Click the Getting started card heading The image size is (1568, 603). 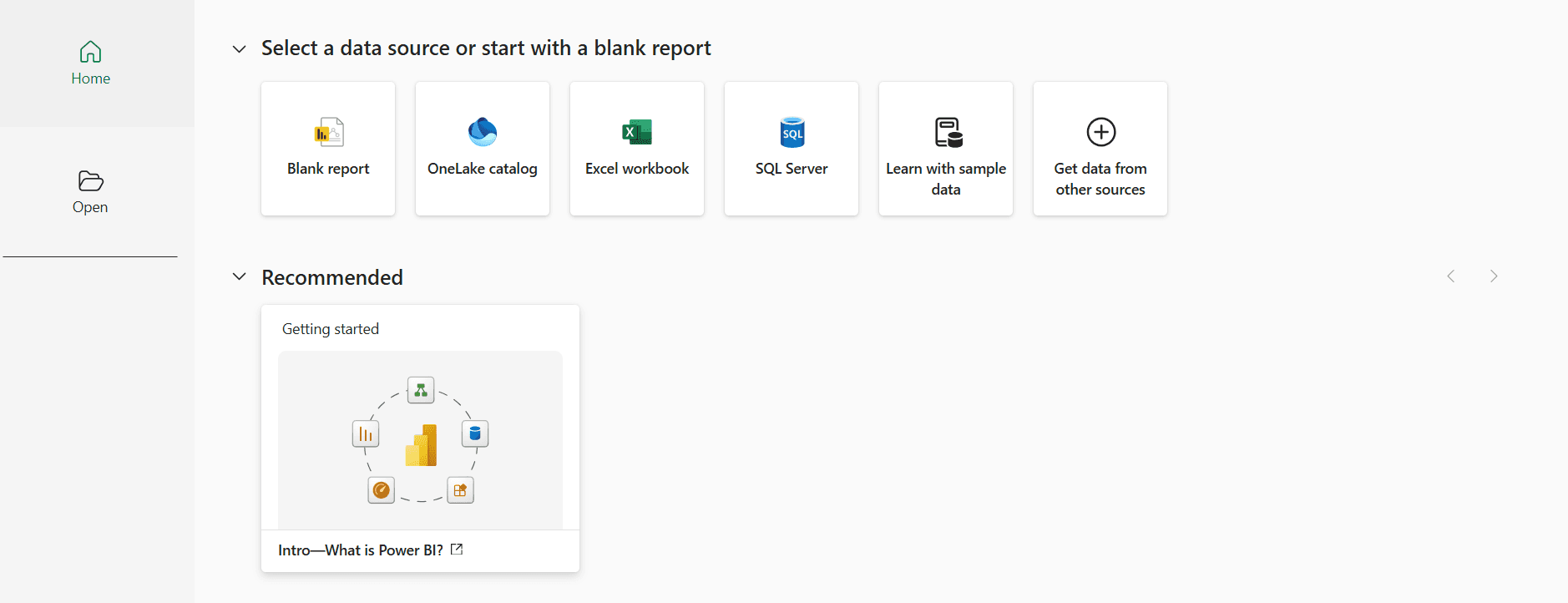pyautogui.click(x=331, y=329)
